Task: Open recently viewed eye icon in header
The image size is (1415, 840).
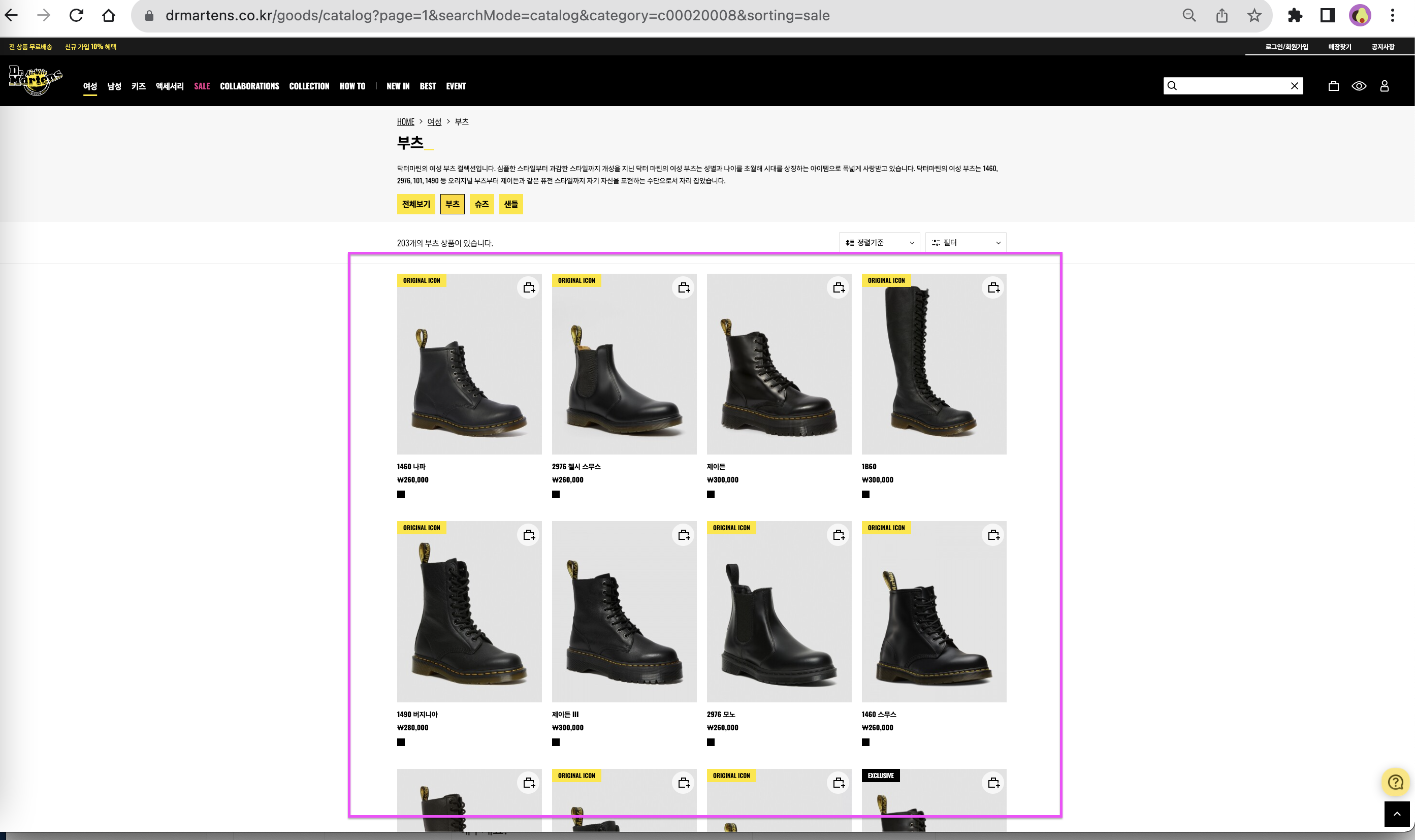Action: click(x=1359, y=86)
